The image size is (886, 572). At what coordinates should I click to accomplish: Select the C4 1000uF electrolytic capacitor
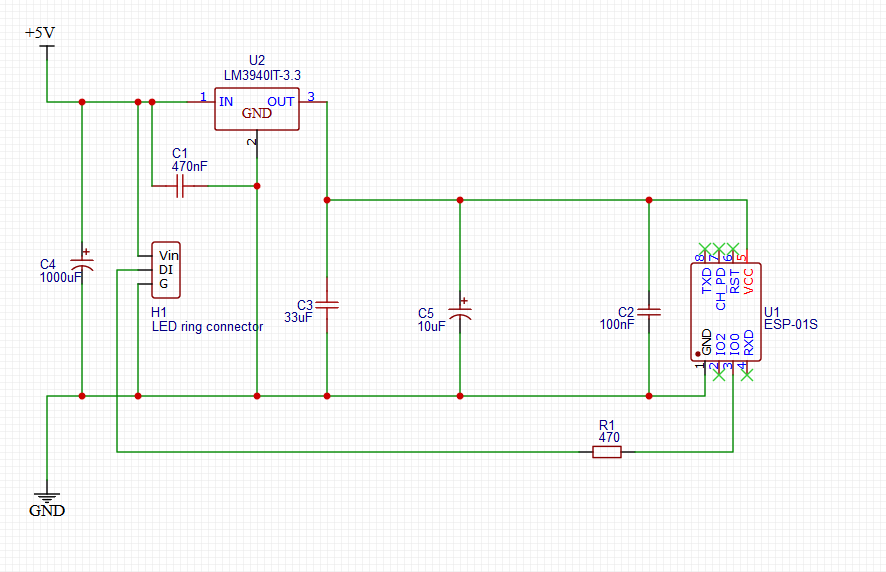click(x=82, y=265)
